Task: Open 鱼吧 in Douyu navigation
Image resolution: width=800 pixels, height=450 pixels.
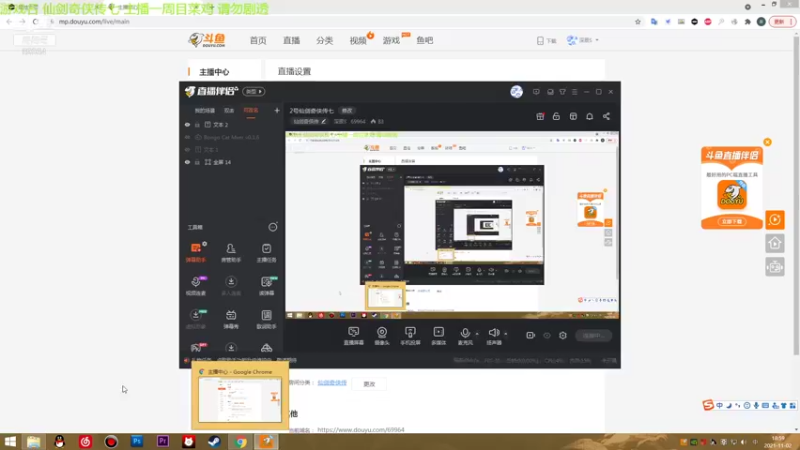Action: tap(424, 40)
